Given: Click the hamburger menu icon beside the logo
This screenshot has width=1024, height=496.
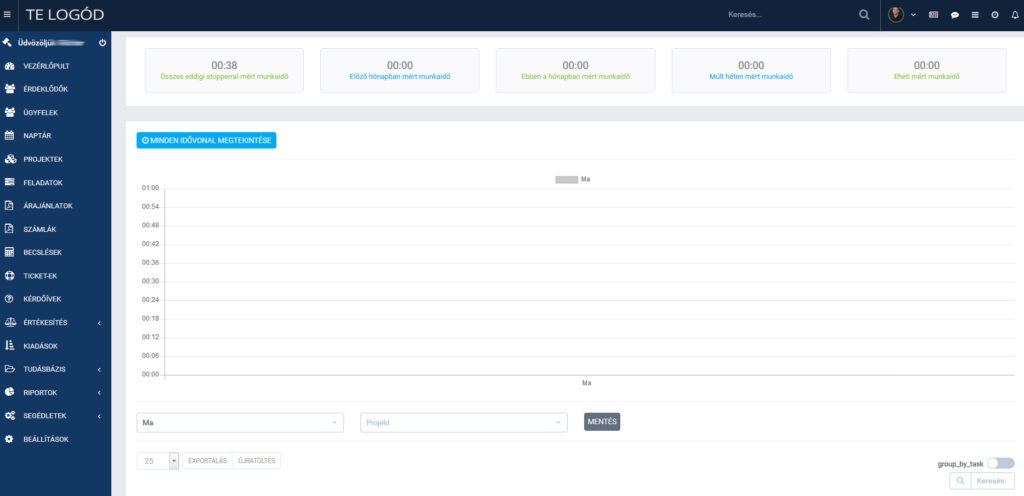Looking at the screenshot, I should click(8, 15).
